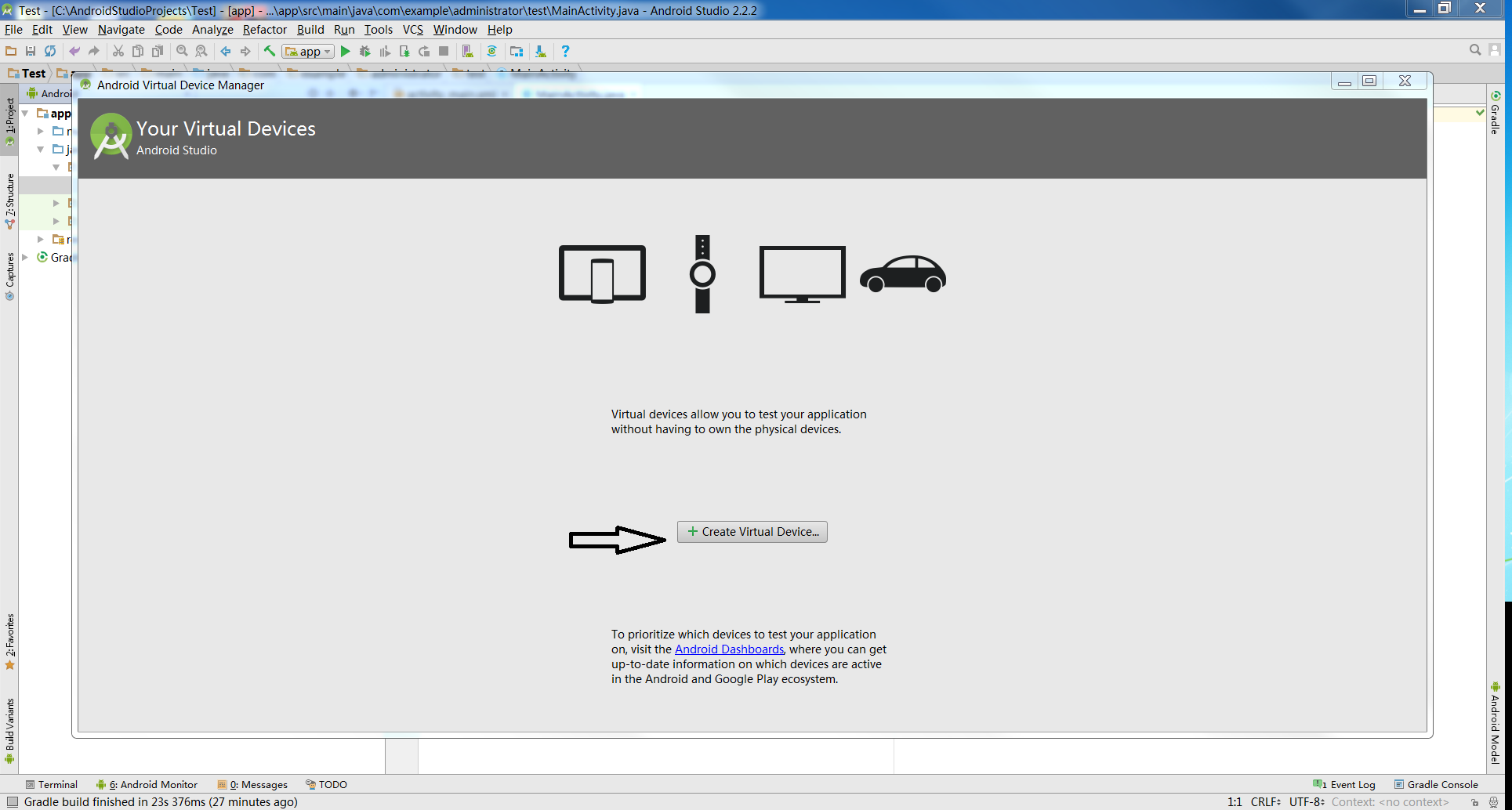Click the Stop square toolbar icon

click(x=444, y=51)
